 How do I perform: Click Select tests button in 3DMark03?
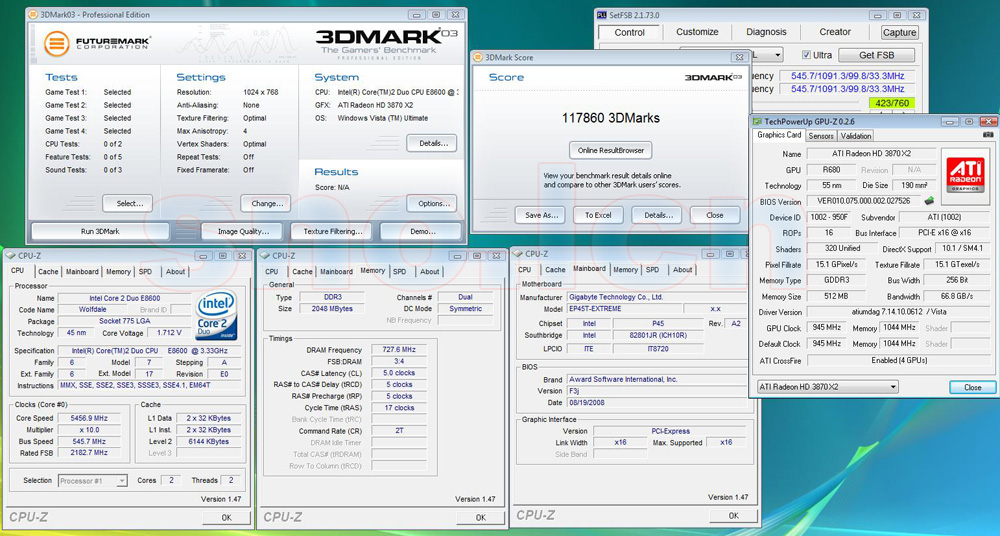pos(128,204)
